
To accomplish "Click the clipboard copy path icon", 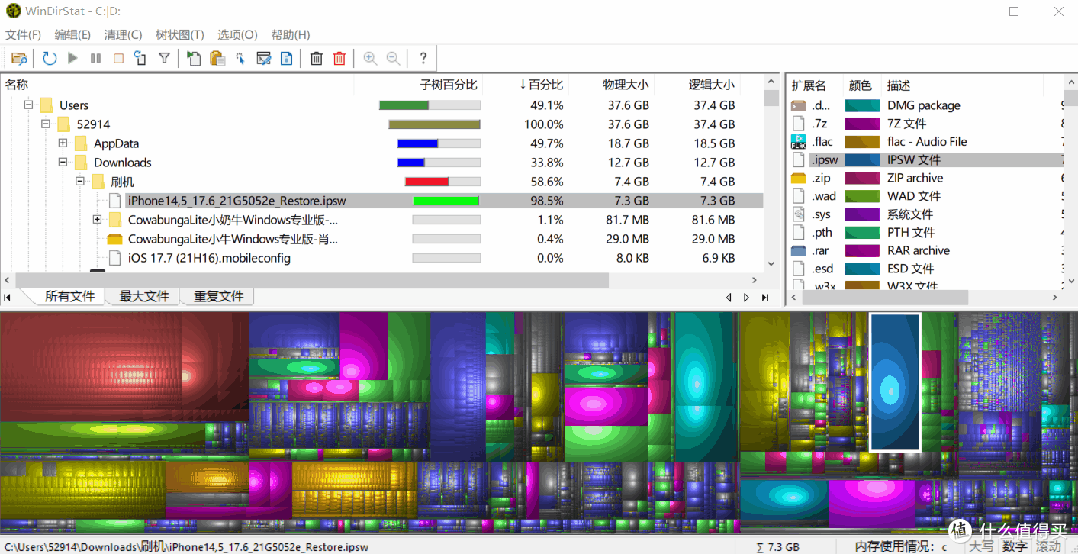I will (x=217, y=58).
